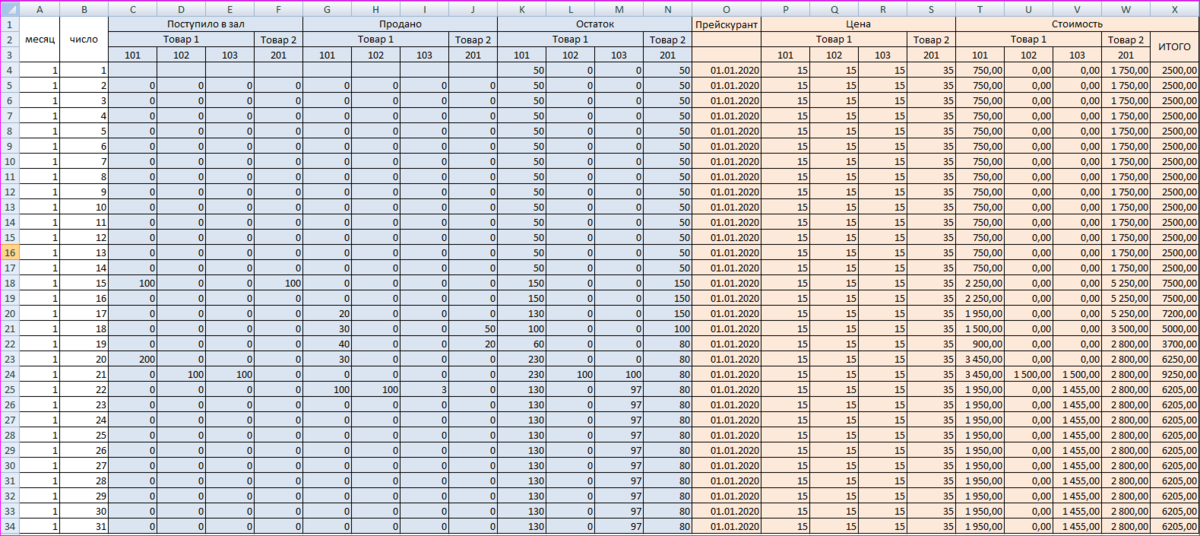Select the 'месяц' header cell
Screen dimensions: 1200x536
tap(39, 39)
